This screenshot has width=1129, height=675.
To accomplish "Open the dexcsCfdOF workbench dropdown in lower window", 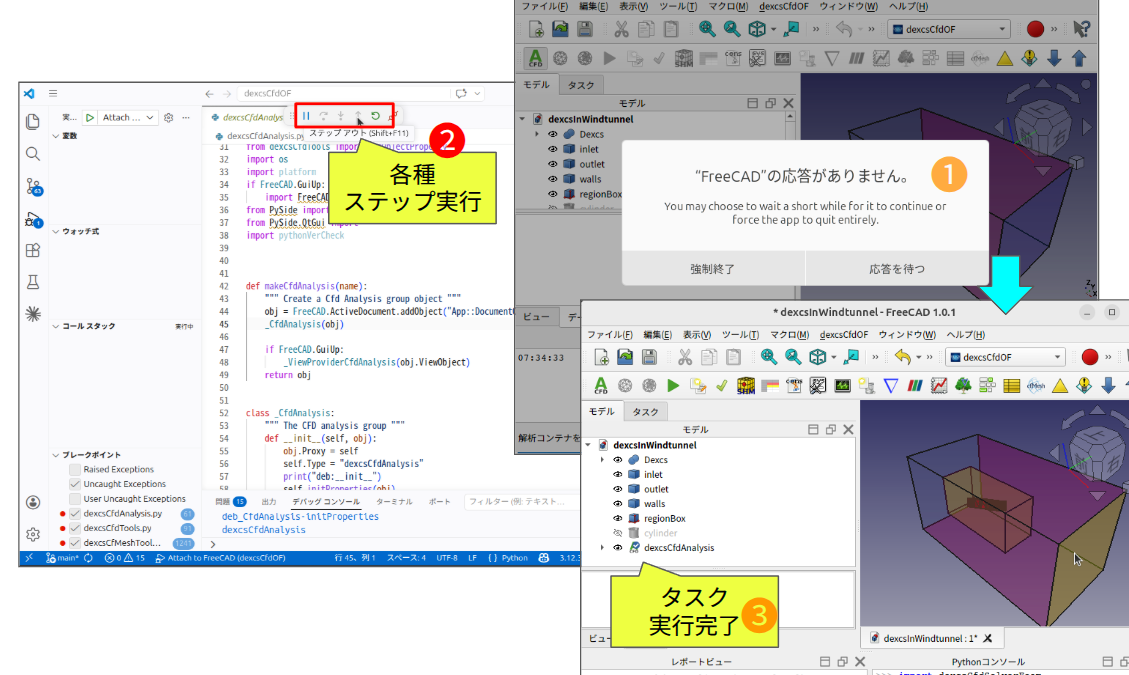I will point(1006,357).
